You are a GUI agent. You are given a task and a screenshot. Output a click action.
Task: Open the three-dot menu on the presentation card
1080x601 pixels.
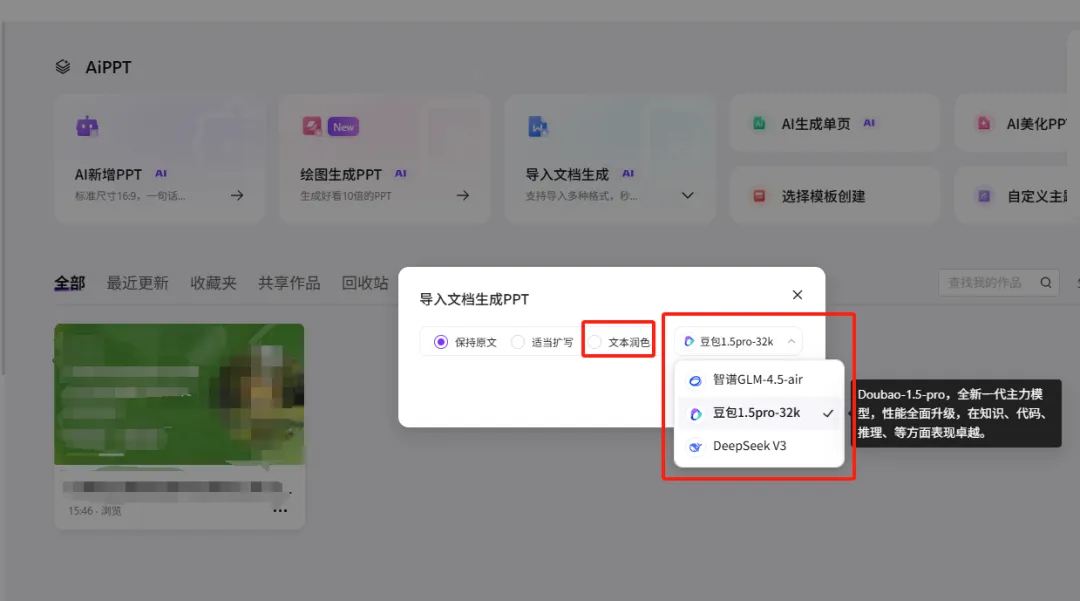(x=280, y=511)
